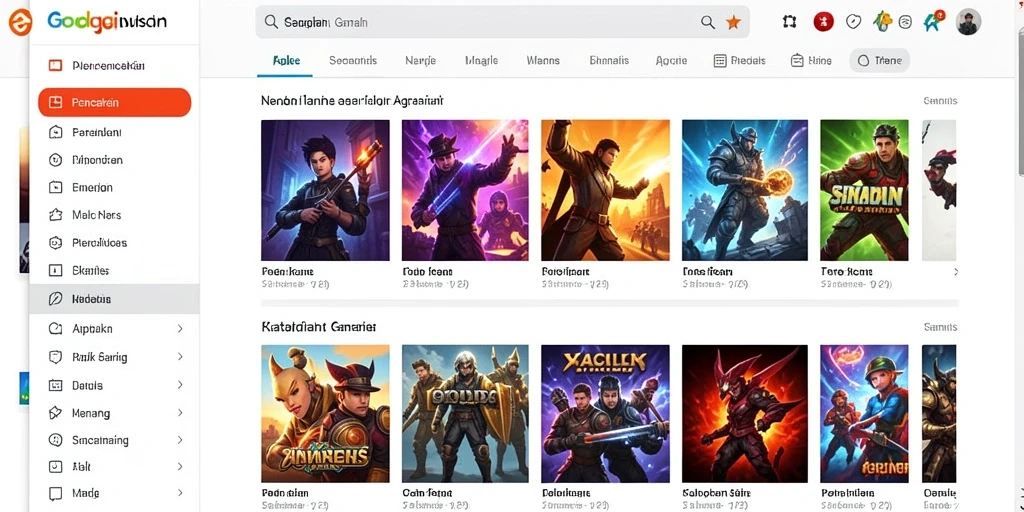Click the orange circular logo icon
Viewport: 1024px width, 512px height.
[18, 22]
